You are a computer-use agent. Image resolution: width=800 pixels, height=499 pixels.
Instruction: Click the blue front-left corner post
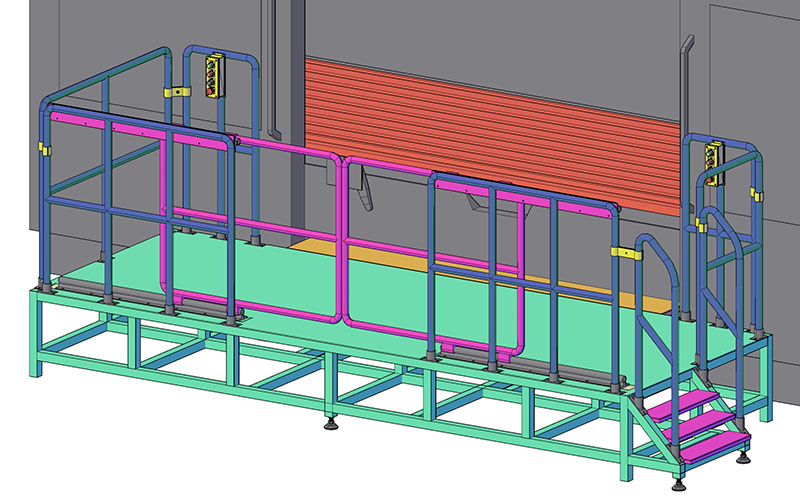tap(43, 200)
